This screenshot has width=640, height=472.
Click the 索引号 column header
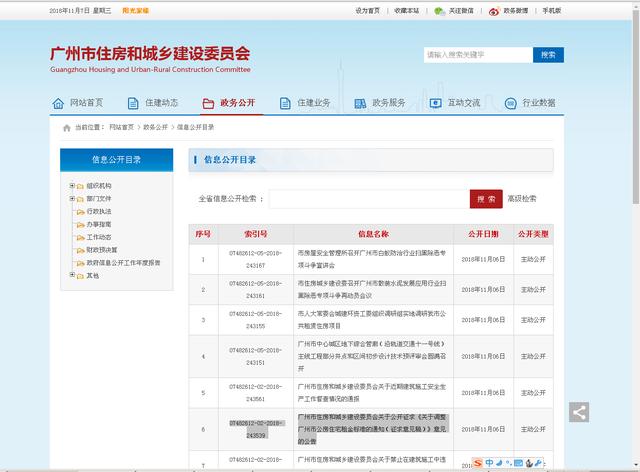click(256, 234)
